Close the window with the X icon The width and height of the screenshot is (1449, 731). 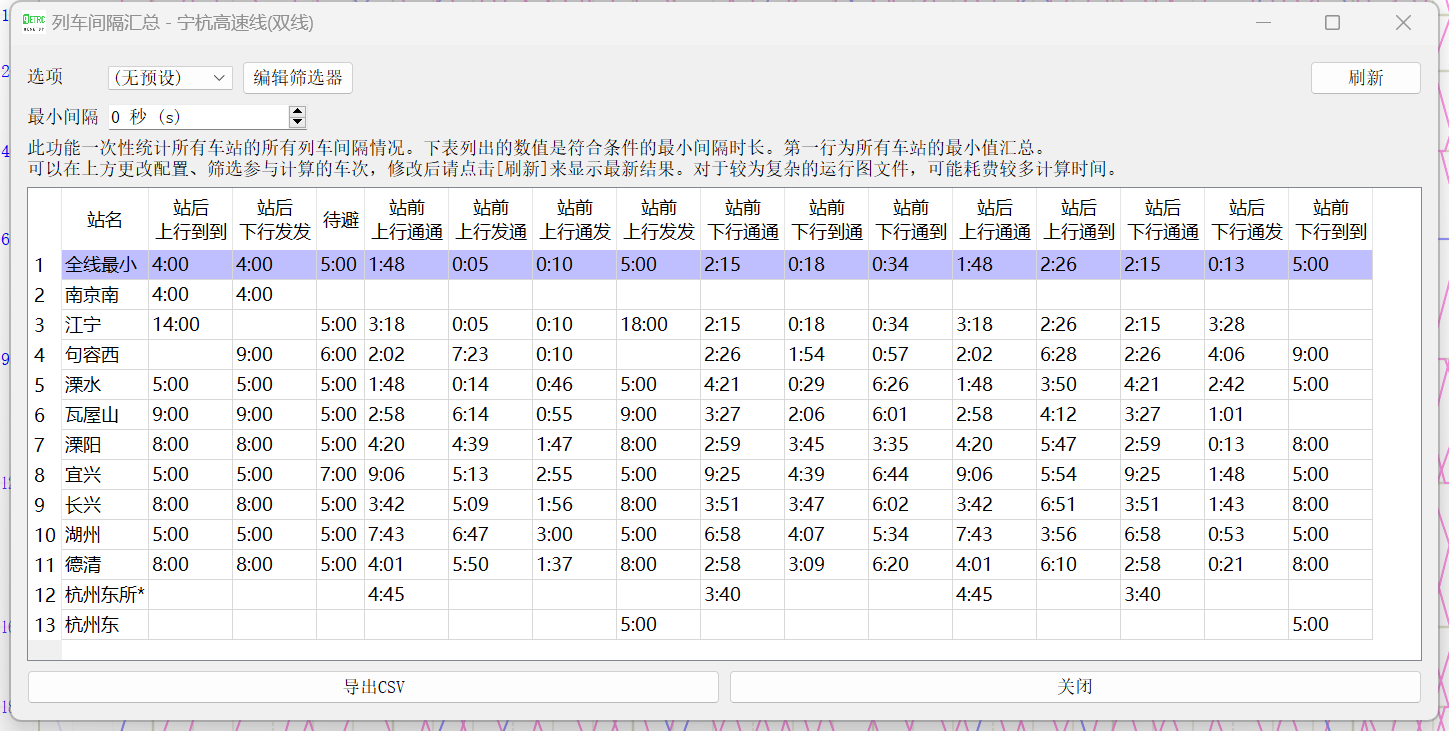1403,22
